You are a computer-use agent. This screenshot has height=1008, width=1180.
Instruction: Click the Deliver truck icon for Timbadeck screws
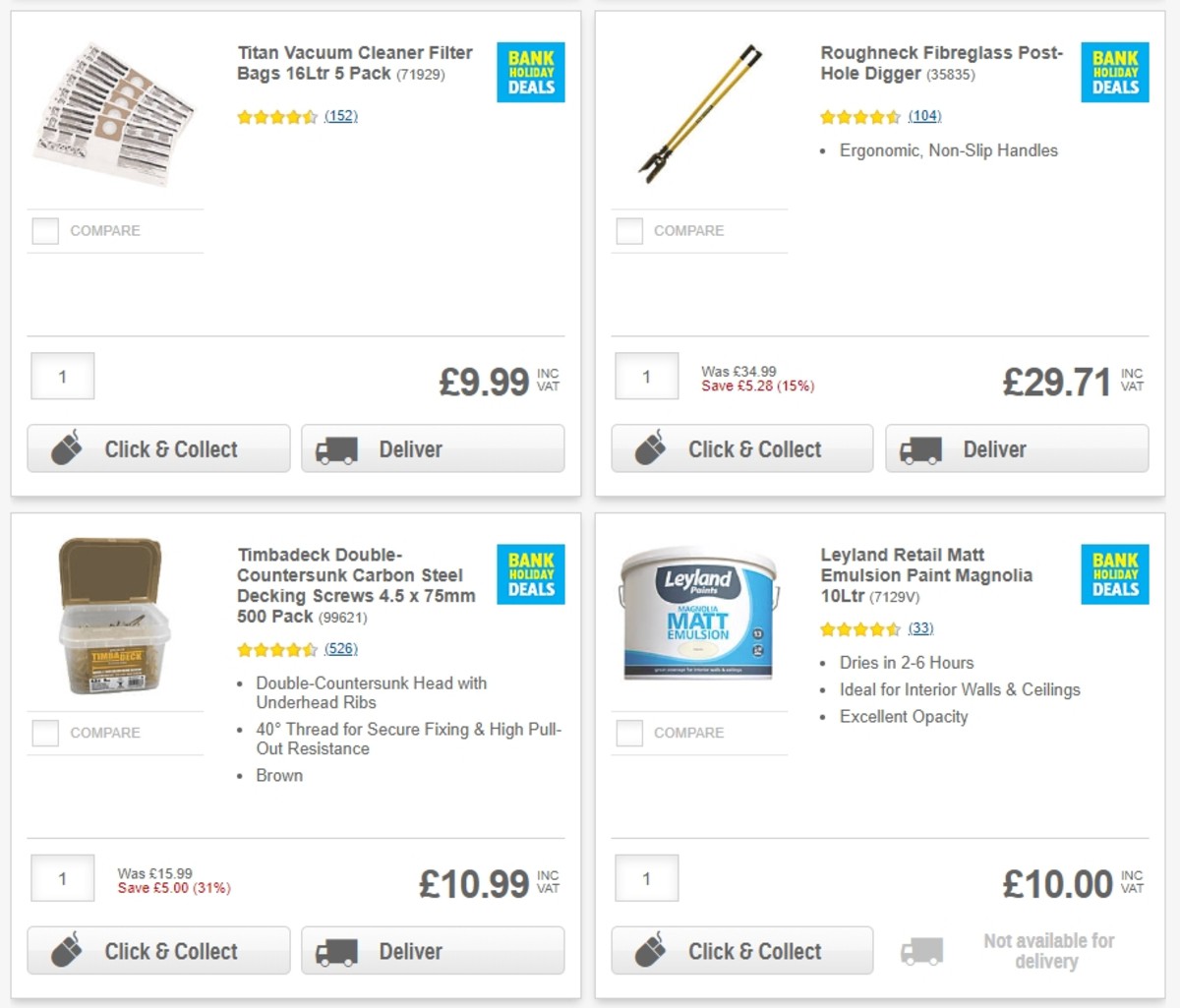coord(338,951)
